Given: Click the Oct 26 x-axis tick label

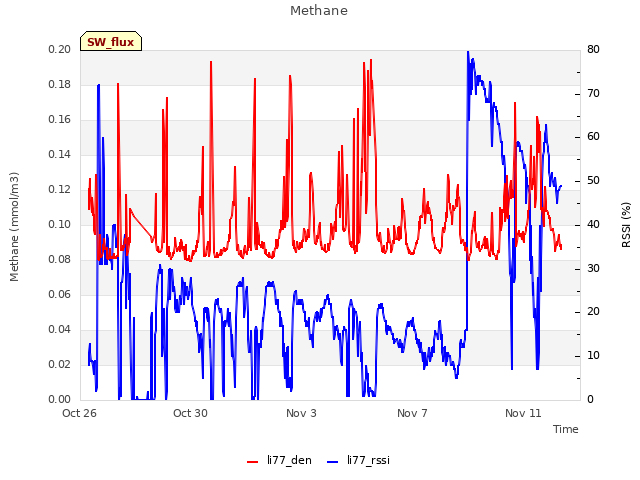Looking at the screenshot, I should point(79,413).
